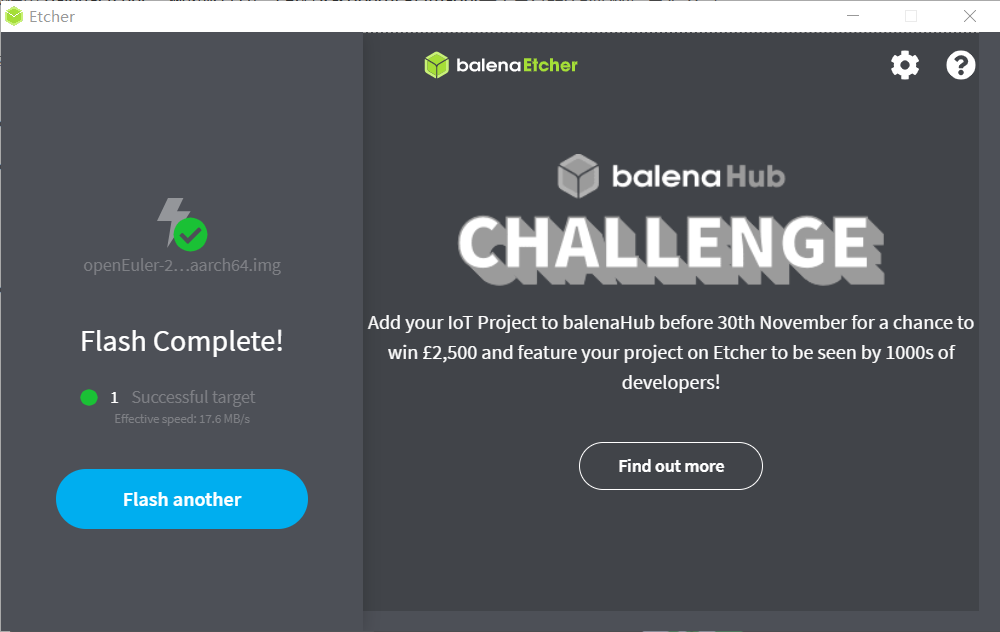Screen dimensions: 1000x632
Task: Click the Effective speed 17.6 MB/s text
Action: (x=182, y=419)
